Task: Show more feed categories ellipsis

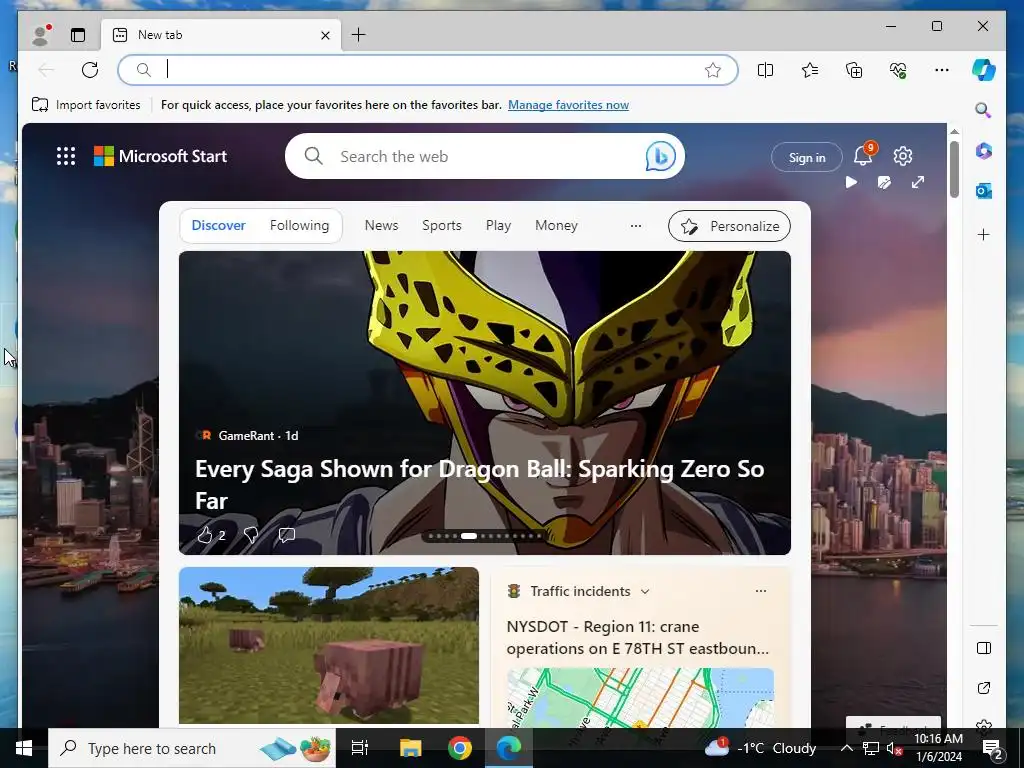Action: 635,226
